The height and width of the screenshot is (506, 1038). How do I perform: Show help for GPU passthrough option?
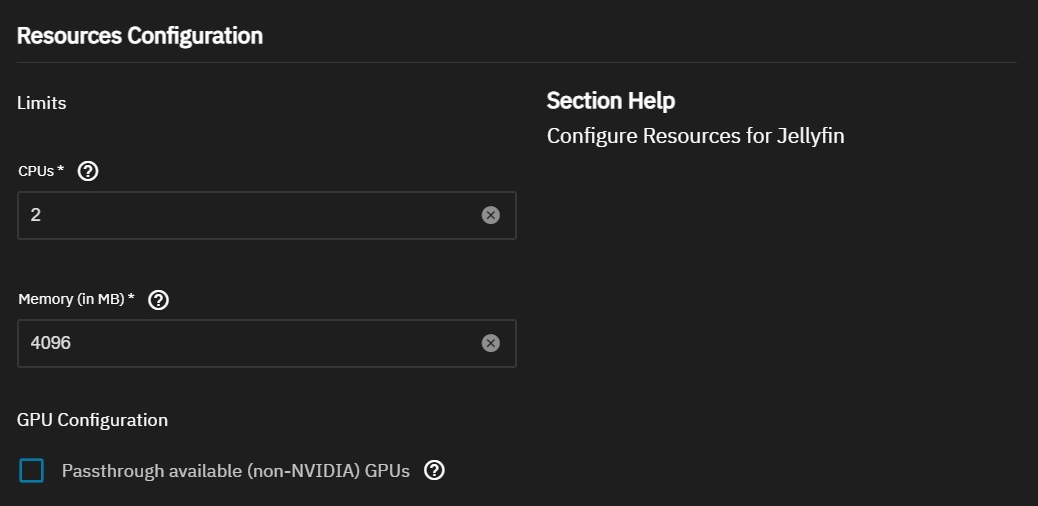(x=434, y=470)
